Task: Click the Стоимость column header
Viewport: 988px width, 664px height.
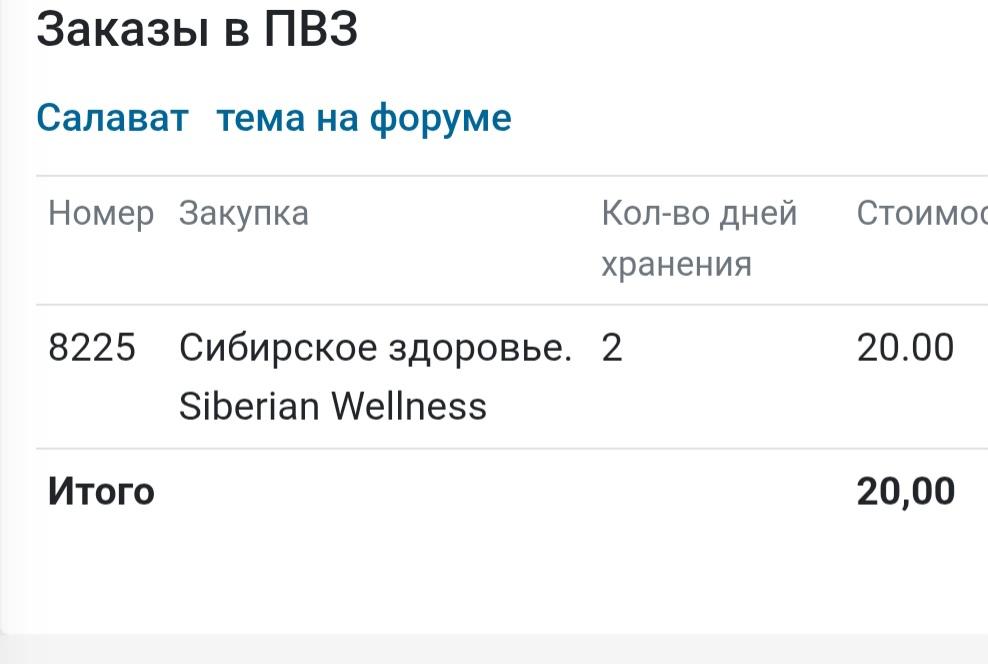Action: pyautogui.click(x=921, y=213)
